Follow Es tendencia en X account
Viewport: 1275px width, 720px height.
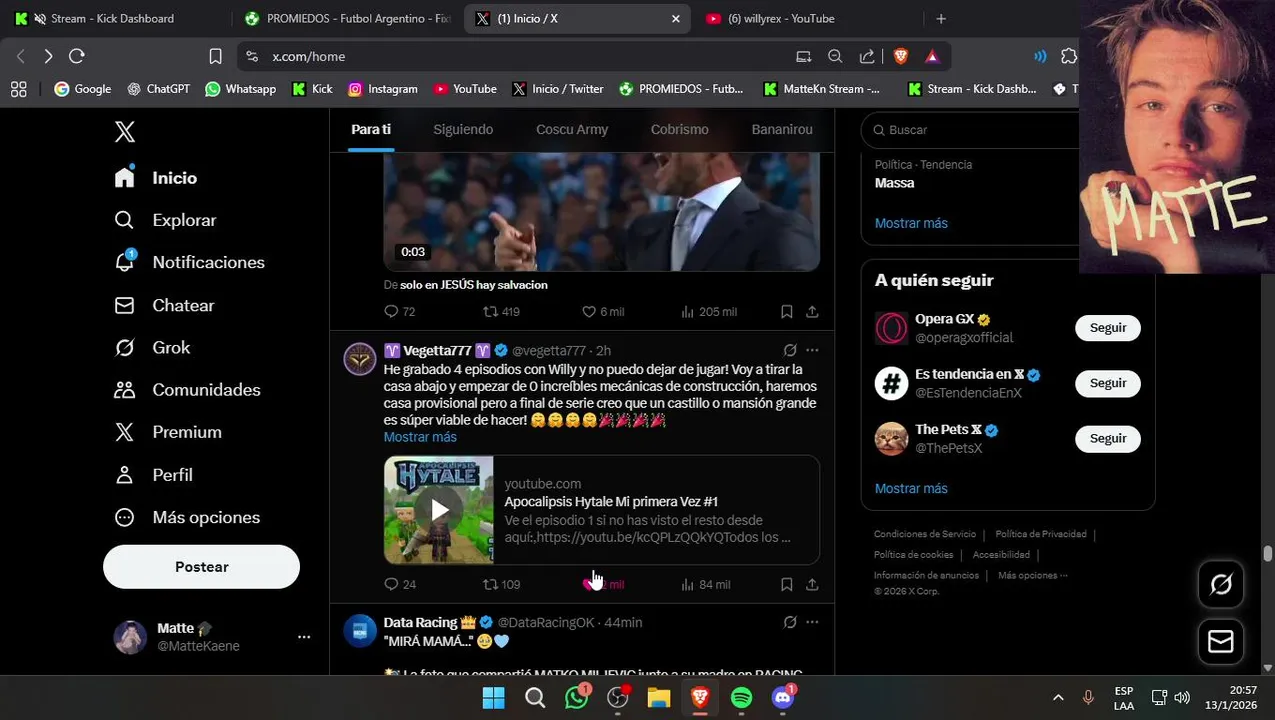(1108, 383)
